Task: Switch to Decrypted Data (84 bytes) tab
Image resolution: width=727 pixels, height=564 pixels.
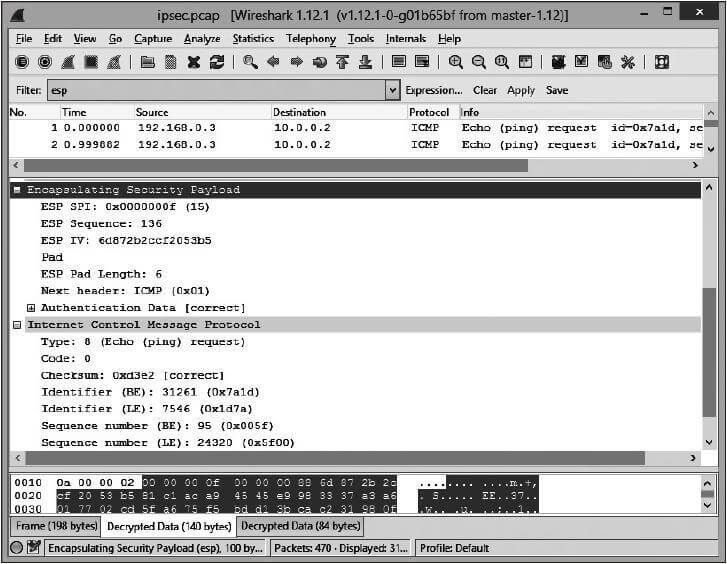Action: [x=300, y=526]
